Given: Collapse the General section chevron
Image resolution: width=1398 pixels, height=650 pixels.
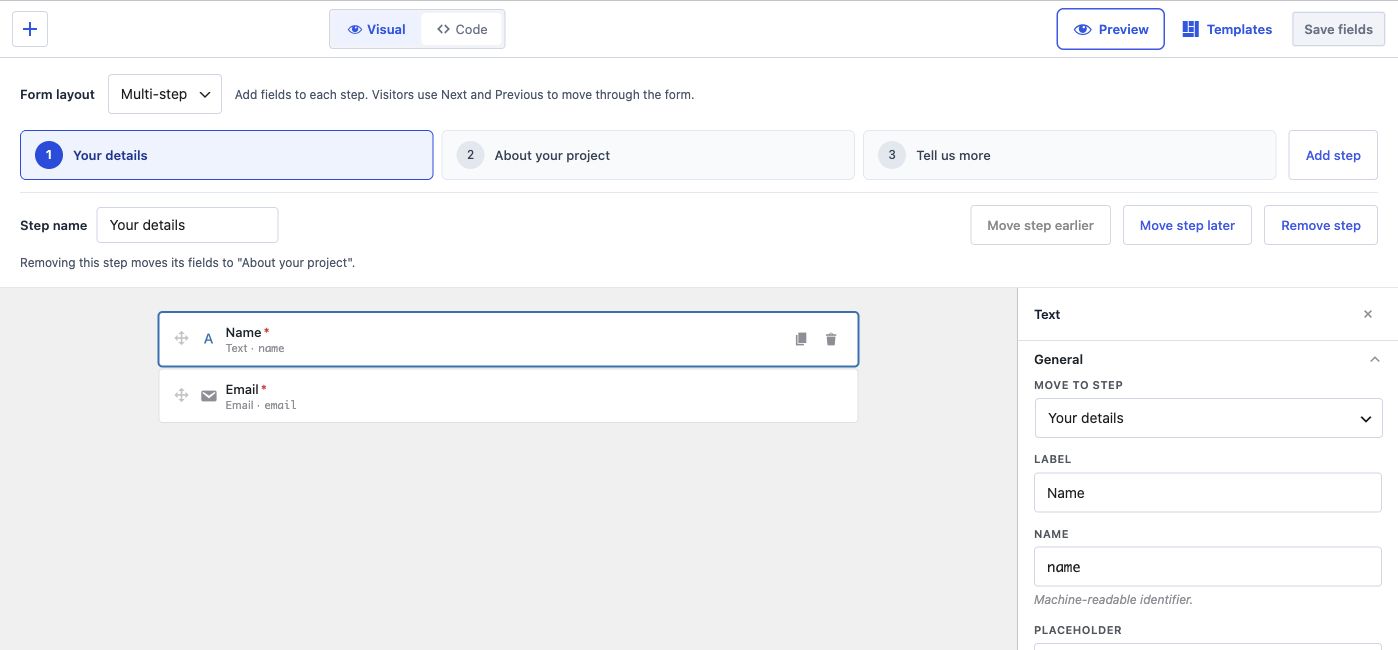Looking at the screenshot, I should click(x=1374, y=359).
